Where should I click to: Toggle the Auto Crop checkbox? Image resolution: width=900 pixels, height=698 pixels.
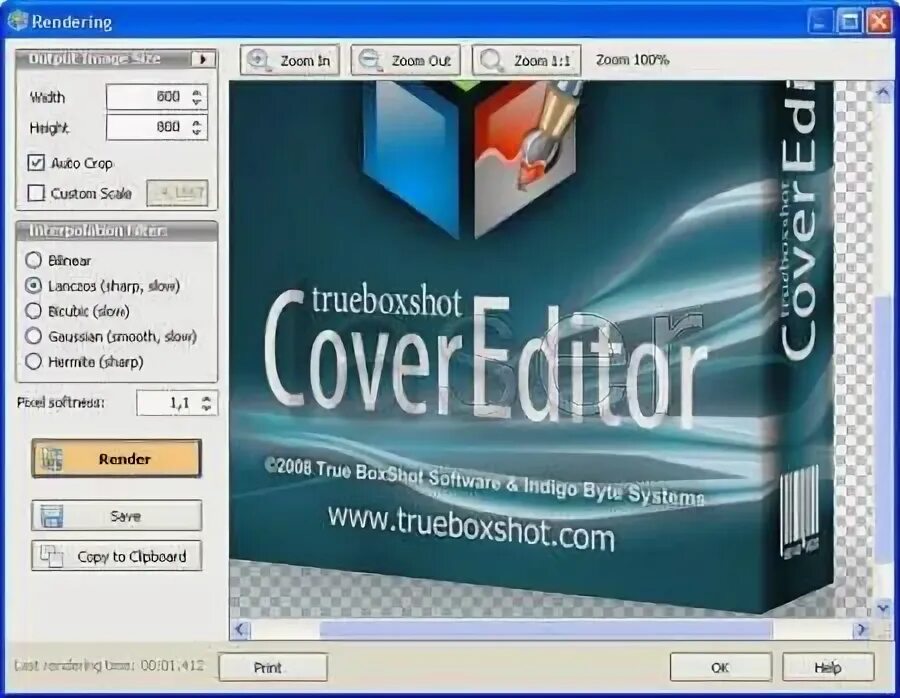pyautogui.click(x=36, y=163)
